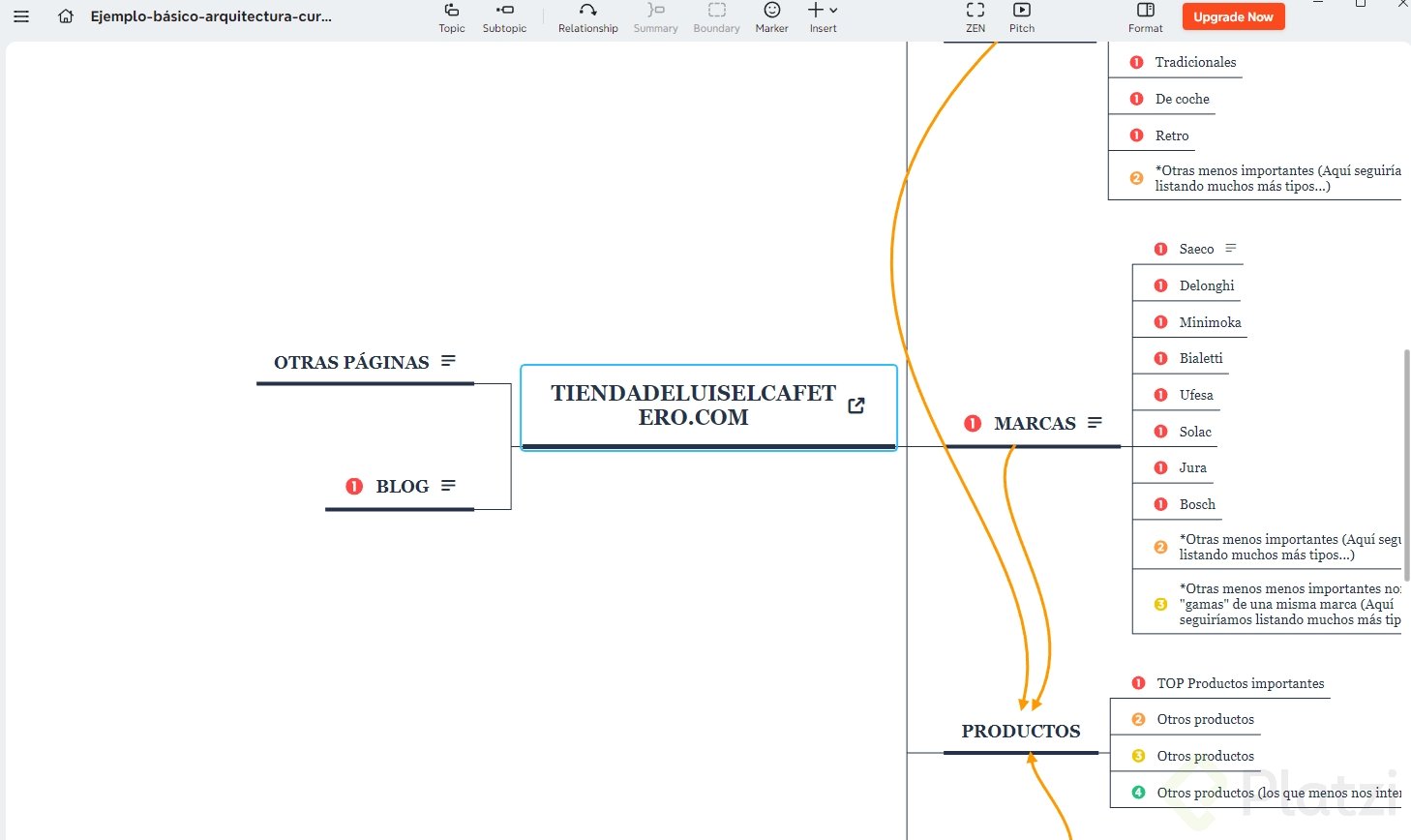Select the TOP Productos importantes subtopic
This screenshot has width=1411, height=840.
(x=1240, y=683)
